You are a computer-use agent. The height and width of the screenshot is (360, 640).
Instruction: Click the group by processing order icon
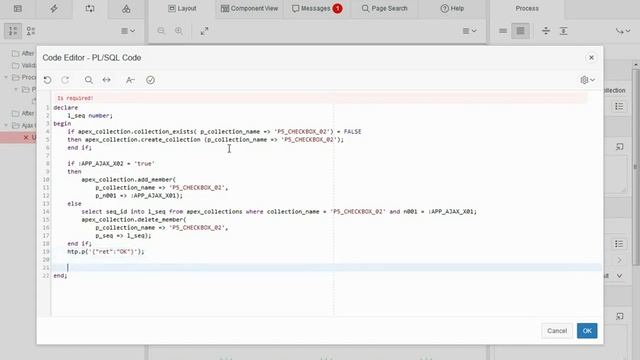coord(13,31)
